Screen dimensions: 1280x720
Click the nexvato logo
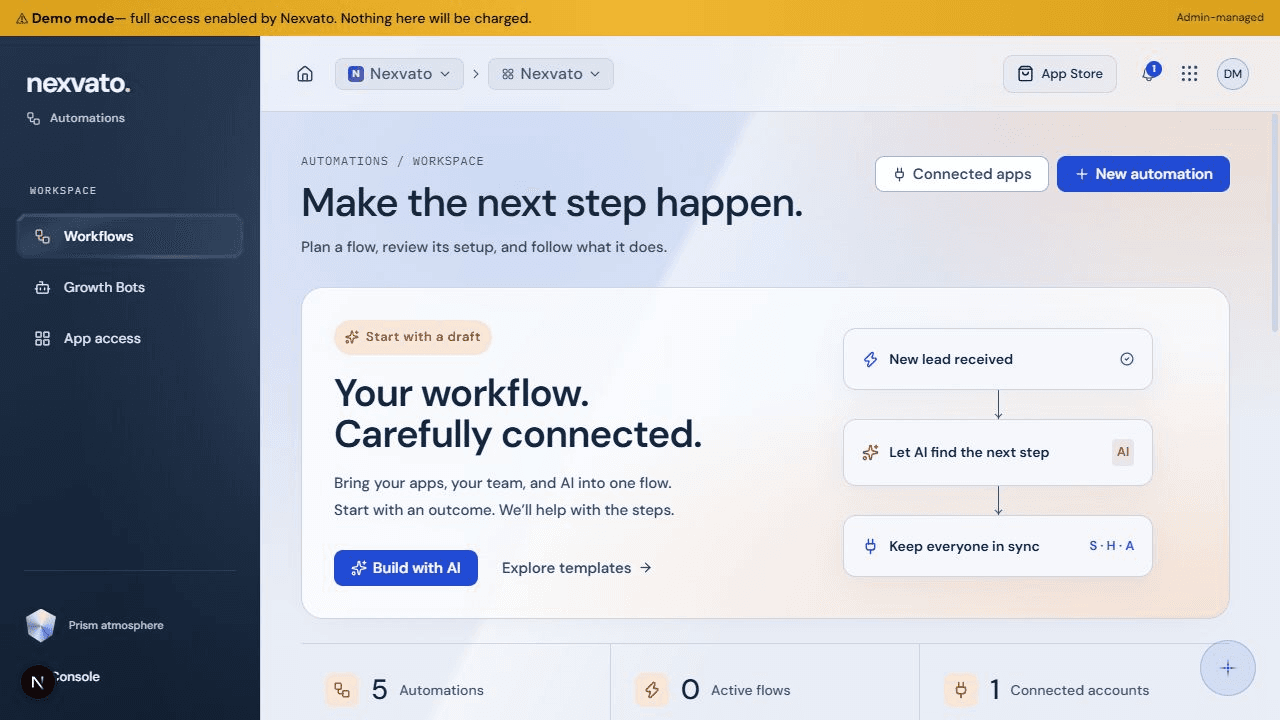(x=78, y=84)
